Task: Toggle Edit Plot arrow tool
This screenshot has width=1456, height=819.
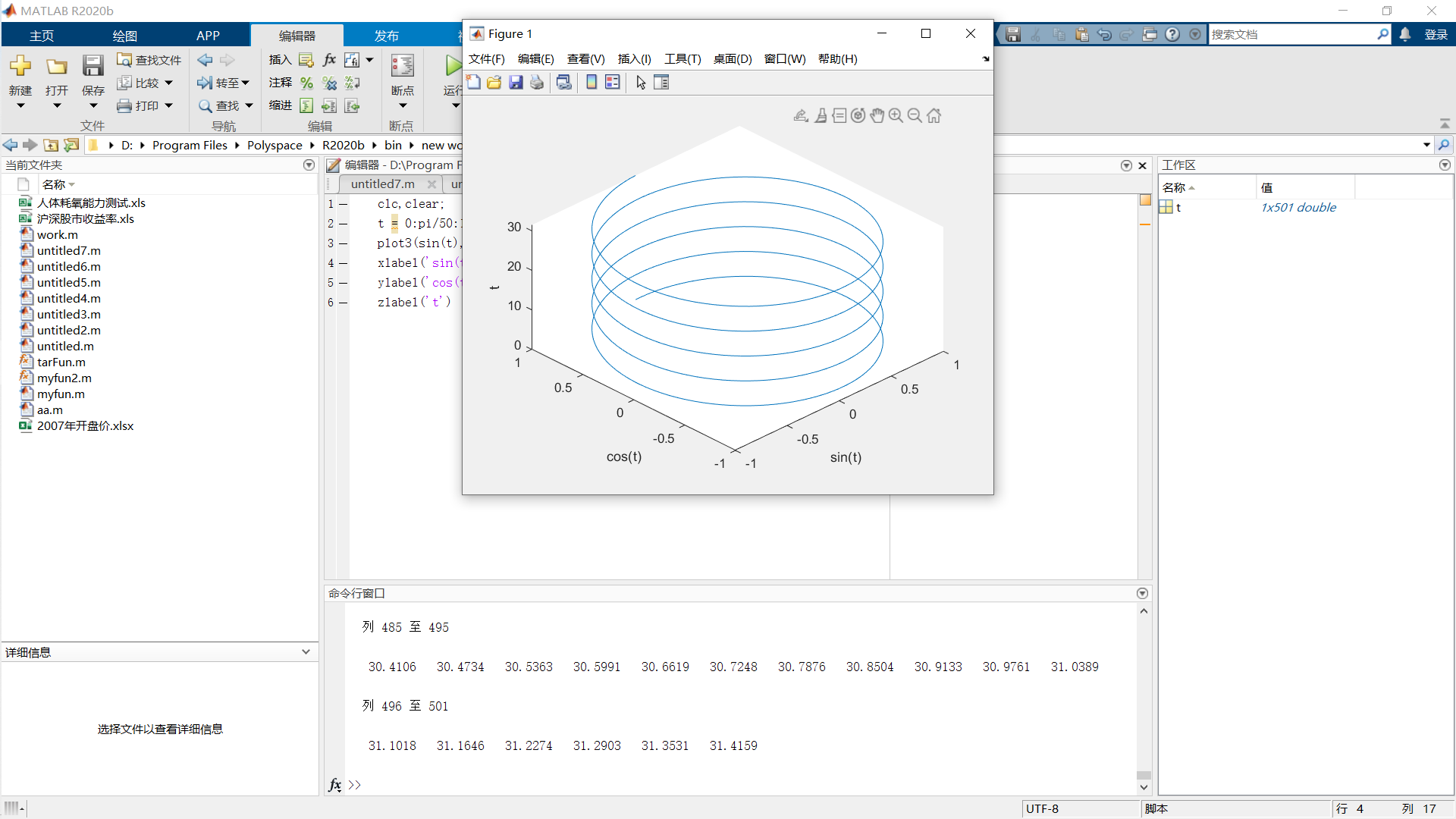Action: 641,83
